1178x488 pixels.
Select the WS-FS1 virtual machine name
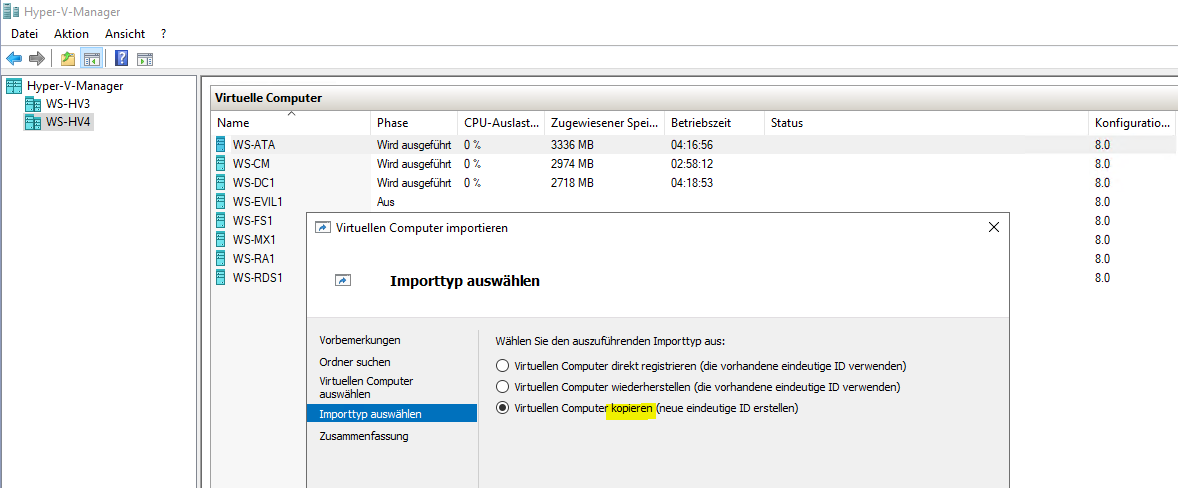pyautogui.click(x=252, y=220)
